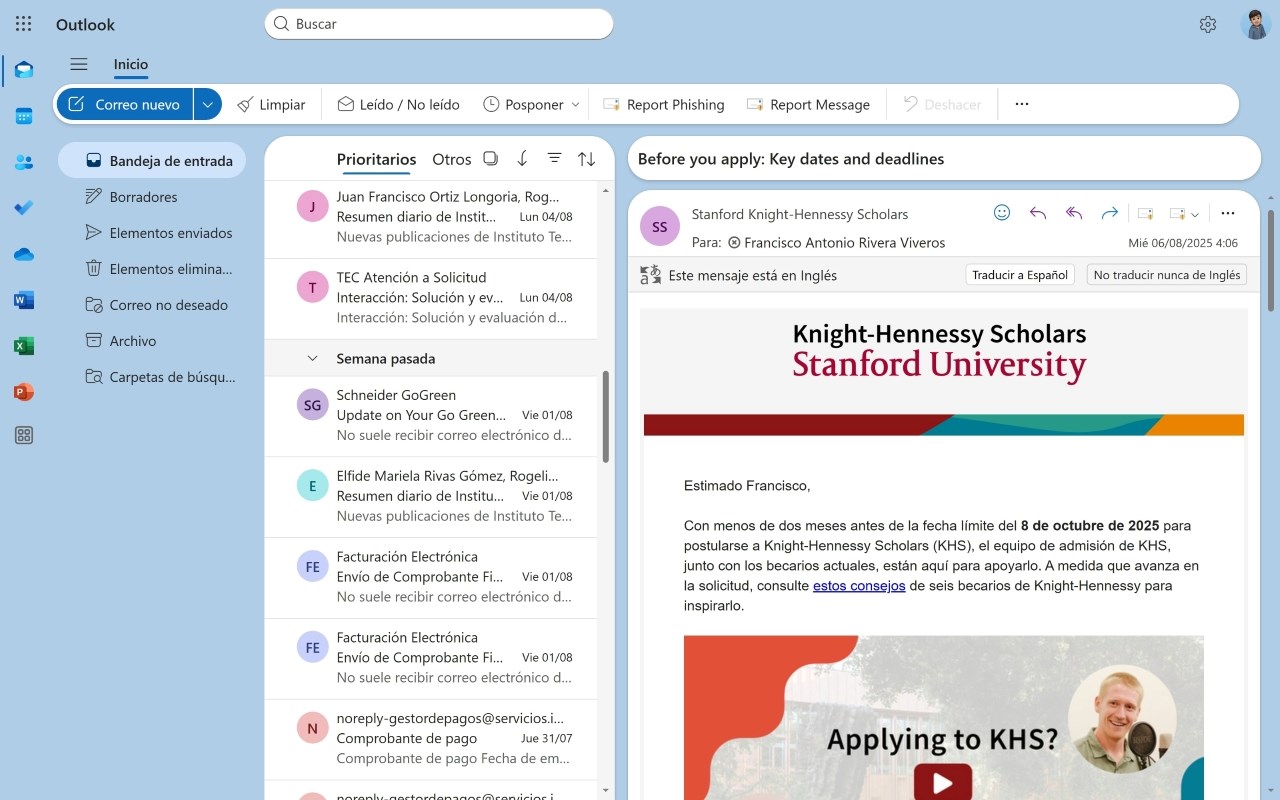This screenshot has width=1280, height=800.
Task: Open the Archivo folder
Action: pyautogui.click(x=152, y=341)
